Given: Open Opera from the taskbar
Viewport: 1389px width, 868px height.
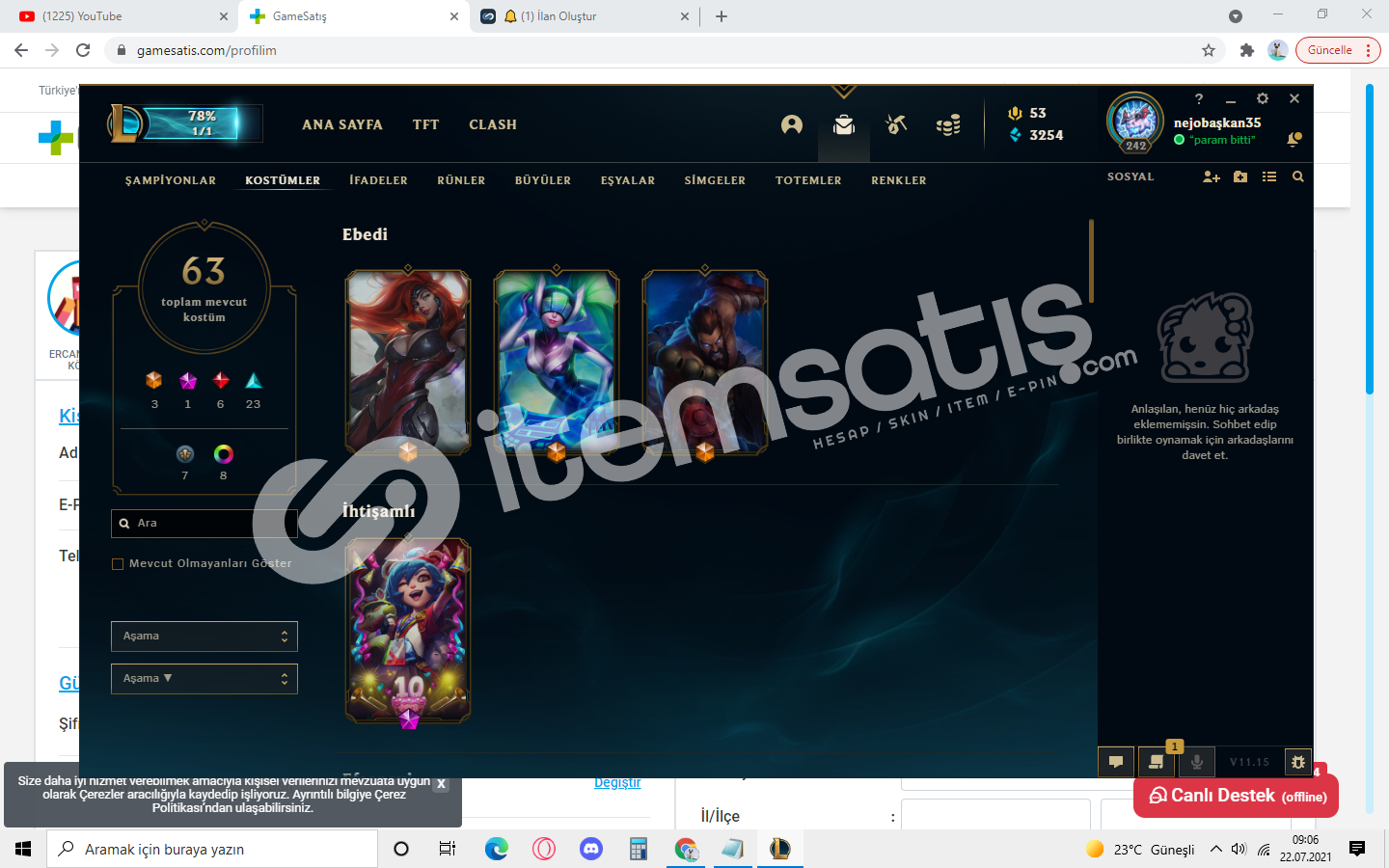Looking at the screenshot, I should coord(544,849).
